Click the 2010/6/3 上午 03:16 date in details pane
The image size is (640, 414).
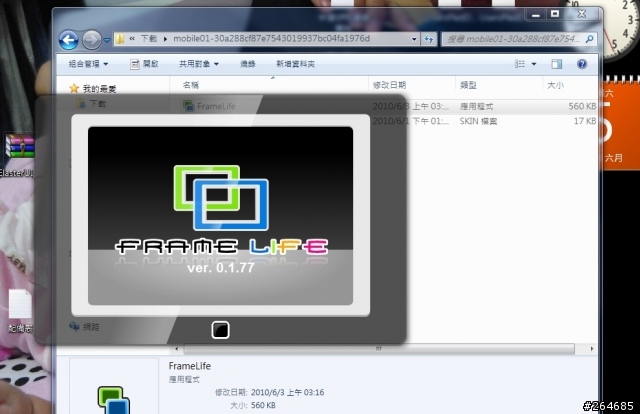287,392
